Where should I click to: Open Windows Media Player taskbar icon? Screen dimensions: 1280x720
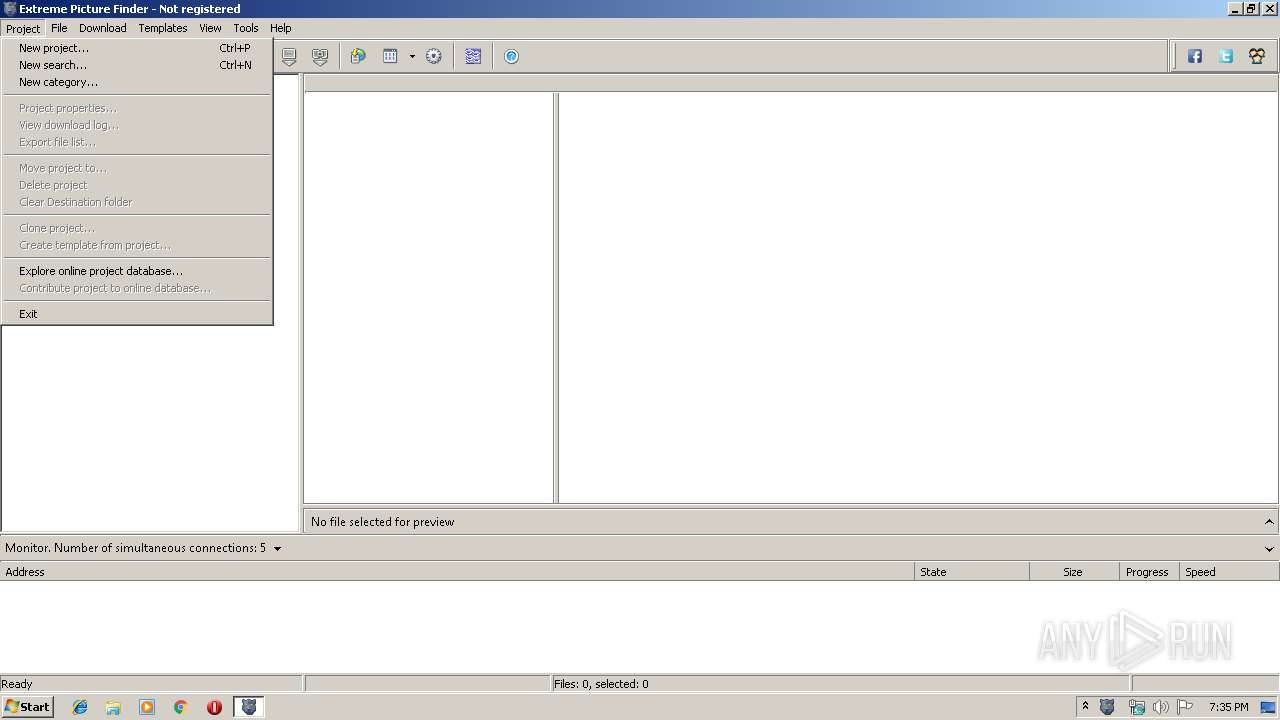pos(147,707)
